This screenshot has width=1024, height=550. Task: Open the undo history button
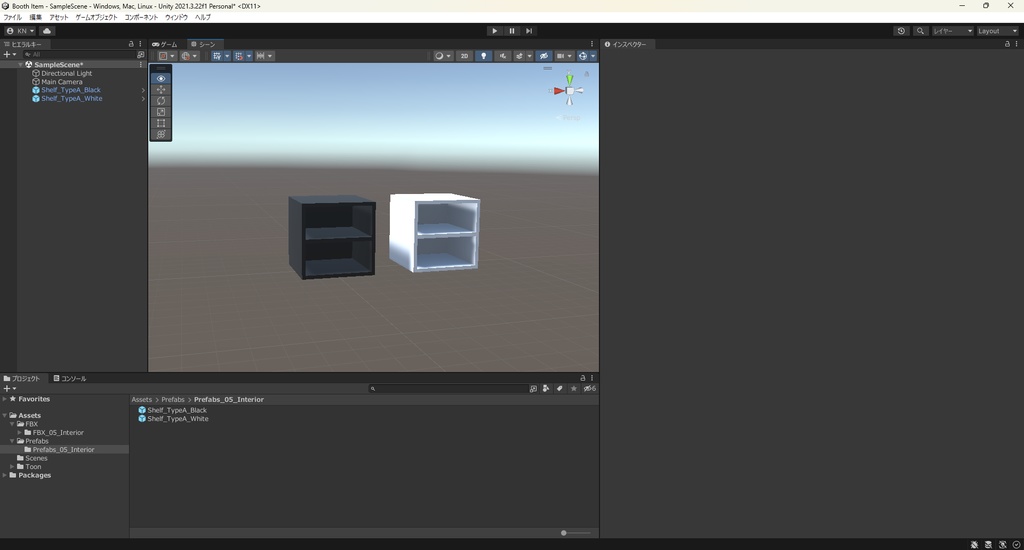click(x=901, y=31)
